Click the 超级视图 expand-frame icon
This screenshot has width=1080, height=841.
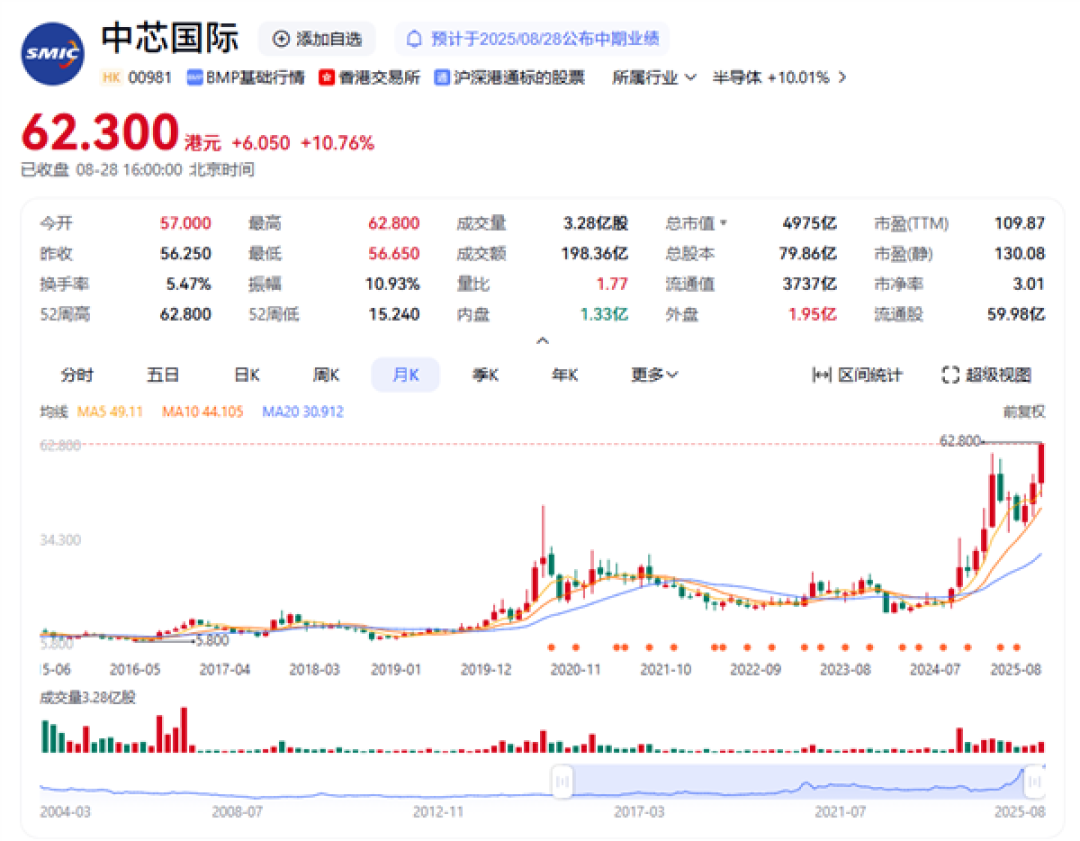pos(951,375)
